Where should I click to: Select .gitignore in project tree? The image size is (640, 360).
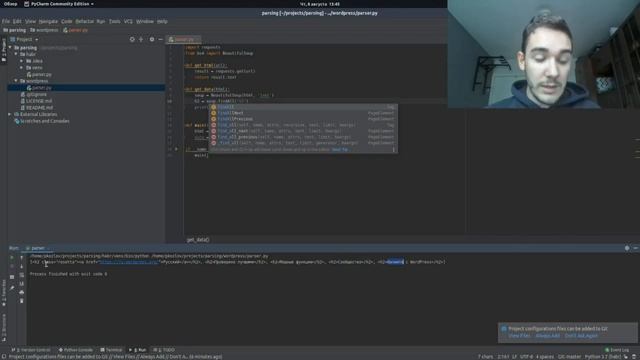click(33, 94)
